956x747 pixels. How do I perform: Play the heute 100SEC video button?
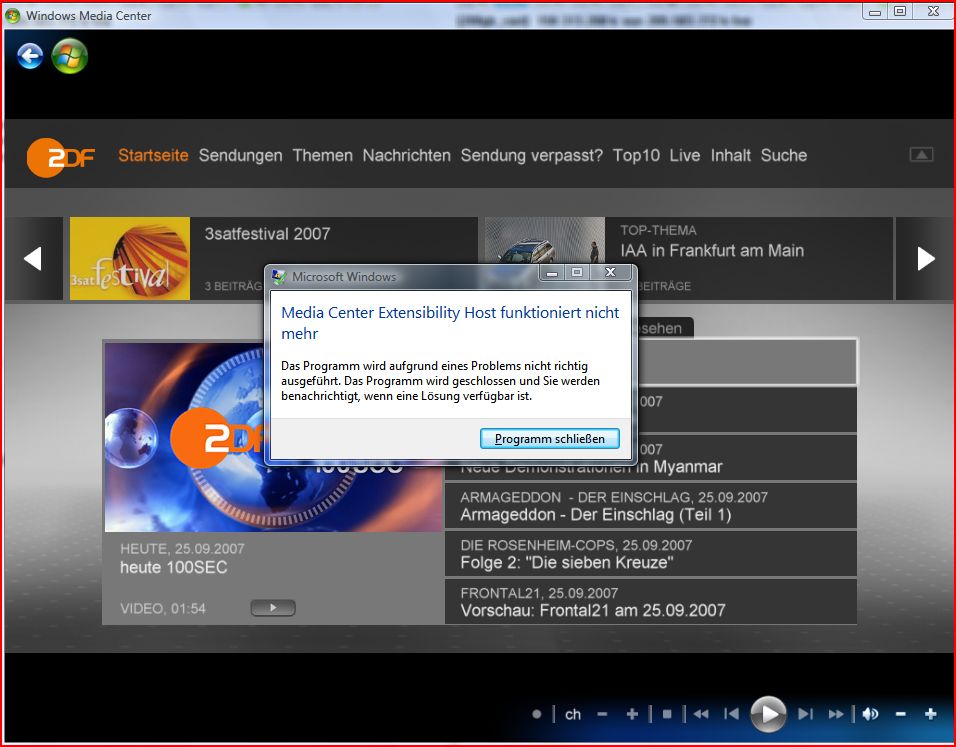click(273, 607)
